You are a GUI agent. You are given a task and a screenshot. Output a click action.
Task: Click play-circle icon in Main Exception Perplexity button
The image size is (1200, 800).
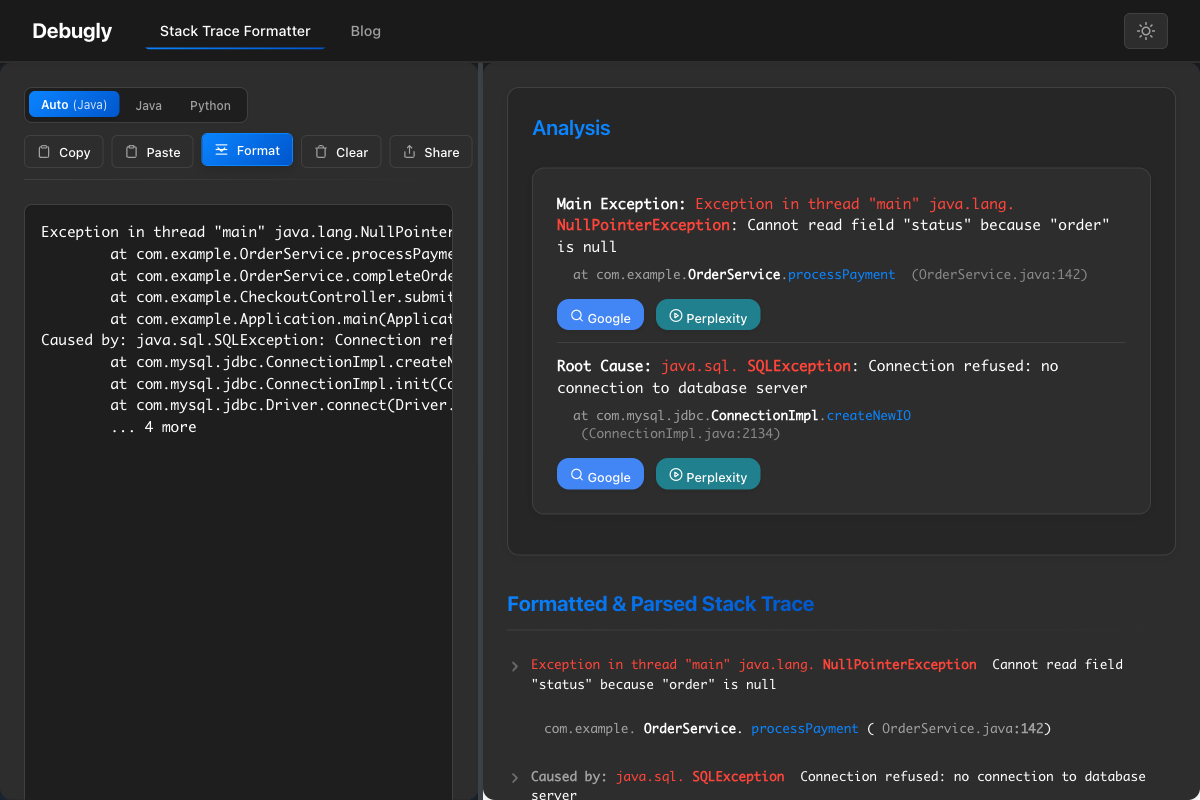676,316
